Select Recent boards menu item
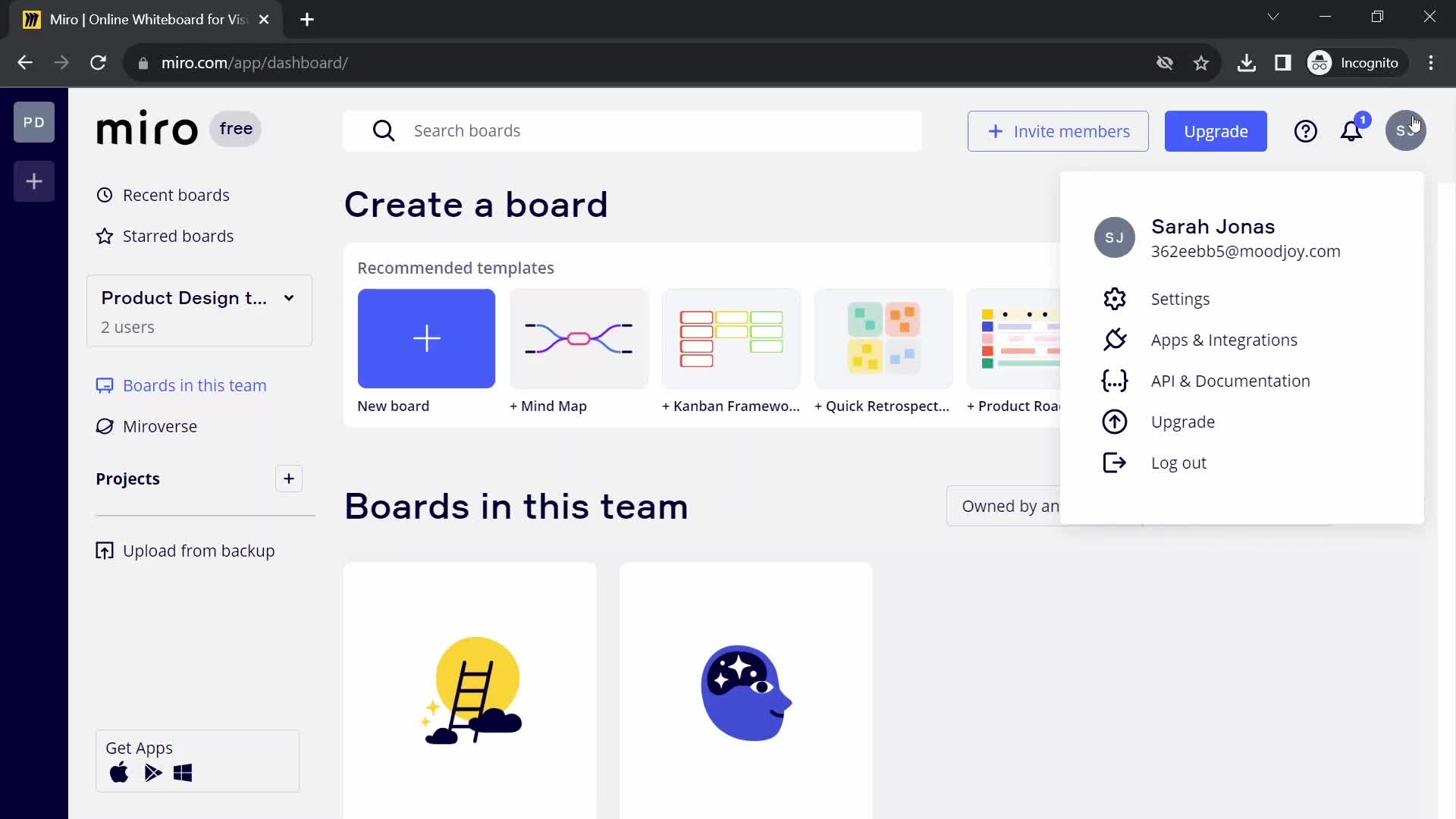1456x819 pixels. [x=177, y=195]
